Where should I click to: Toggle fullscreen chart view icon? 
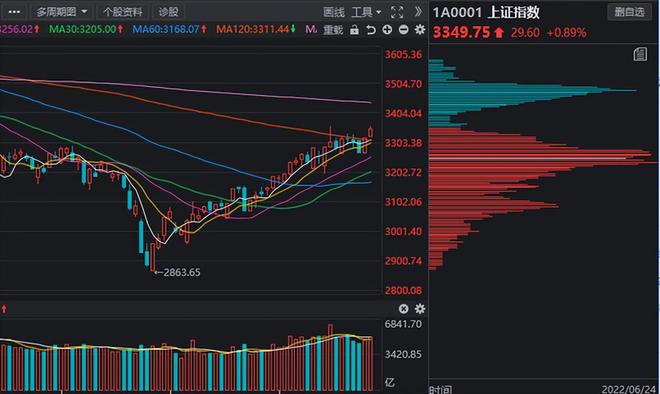tap(397, 12)
